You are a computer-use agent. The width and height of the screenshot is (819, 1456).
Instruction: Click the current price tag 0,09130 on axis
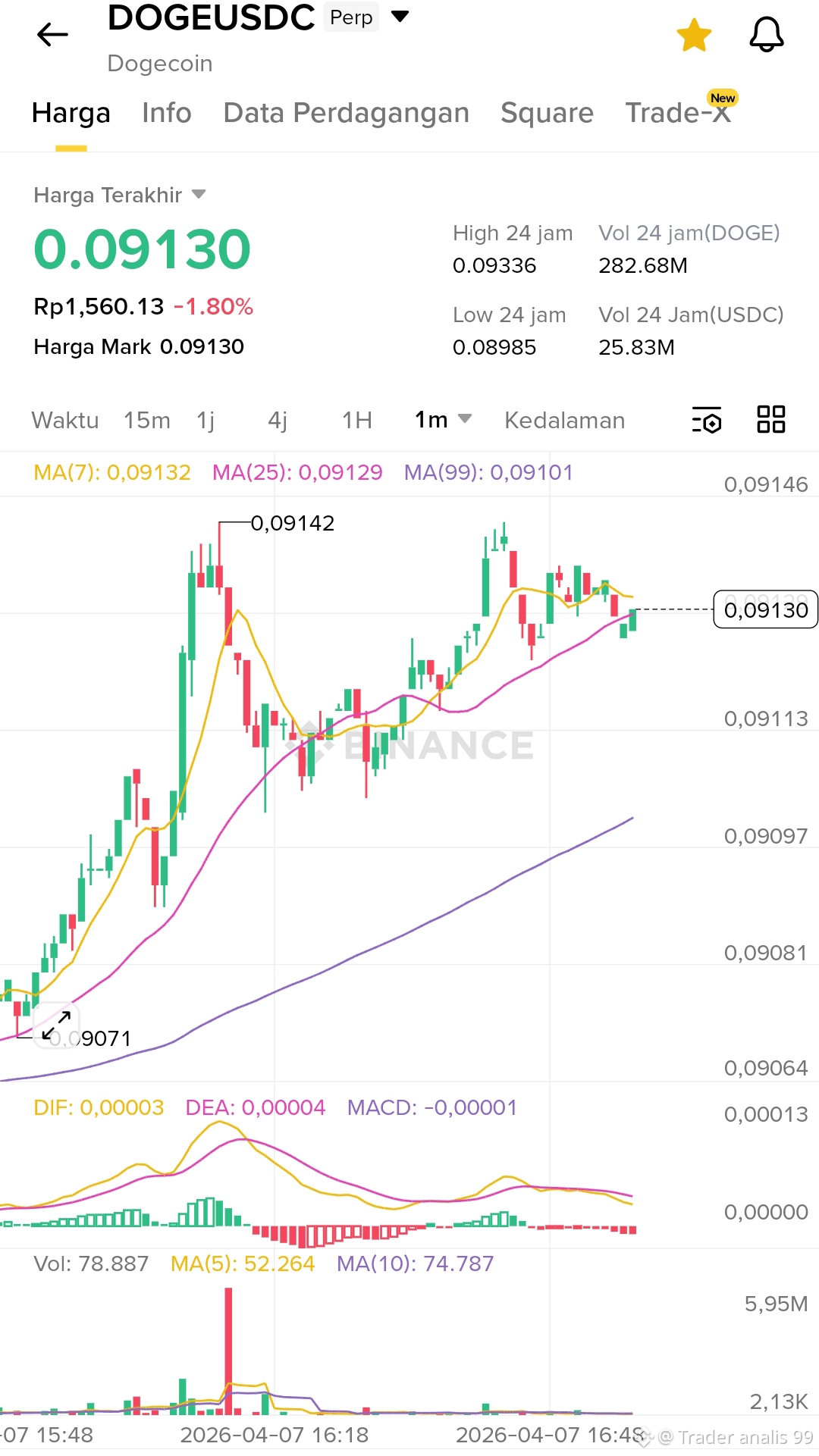pyautogui.click(x=766, y=609)
